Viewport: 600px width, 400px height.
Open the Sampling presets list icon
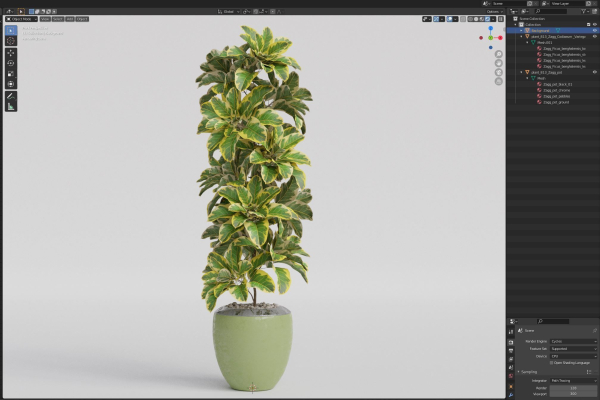point(589,372)
